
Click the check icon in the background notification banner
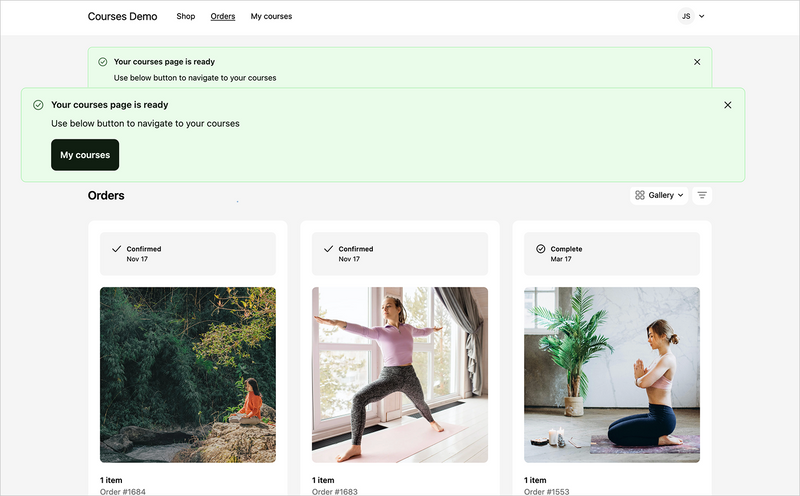(103, 62)
